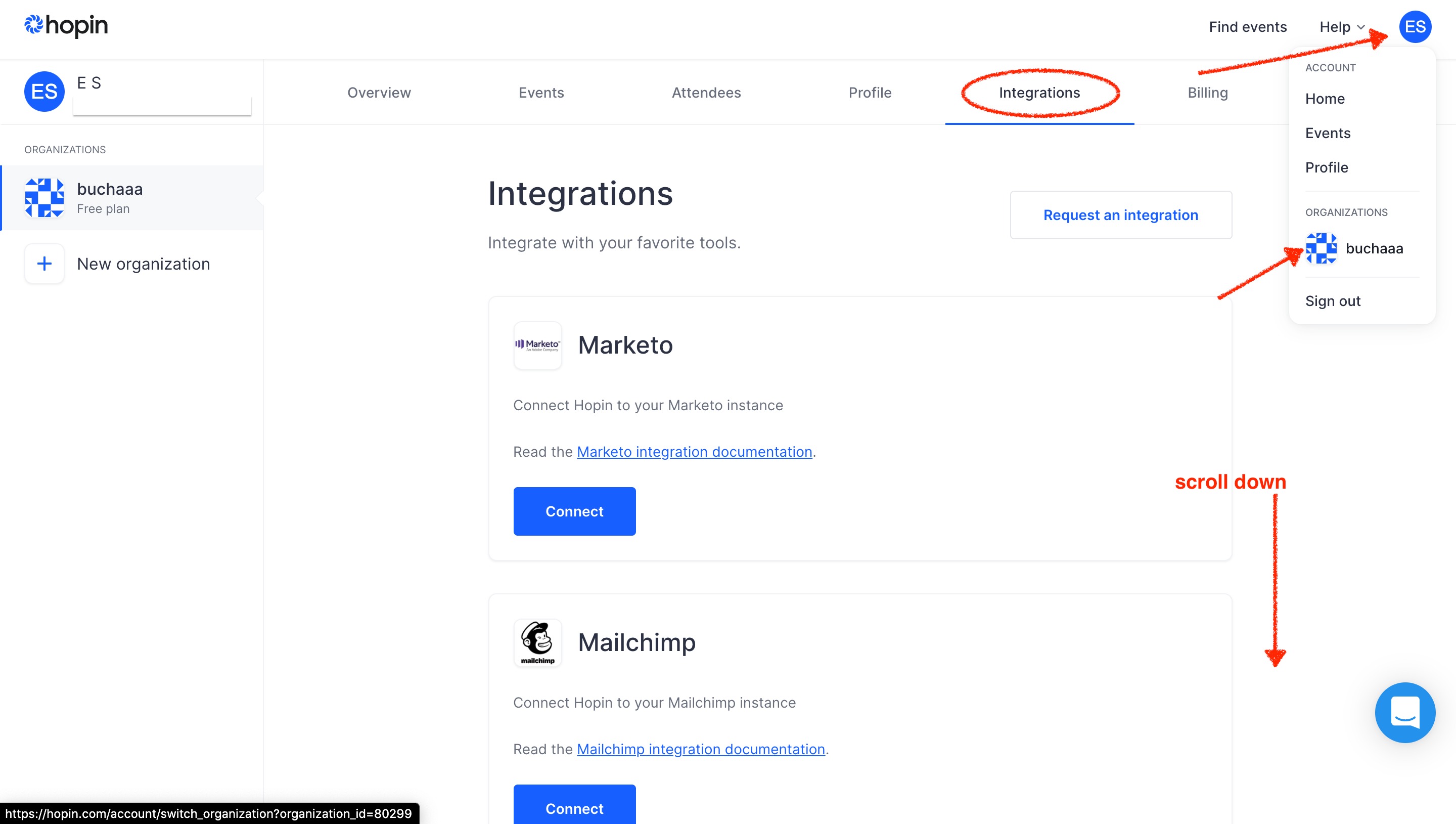Connect the Marketo integration
Viewport: 1456px width, 824px height.
[574, 511]
